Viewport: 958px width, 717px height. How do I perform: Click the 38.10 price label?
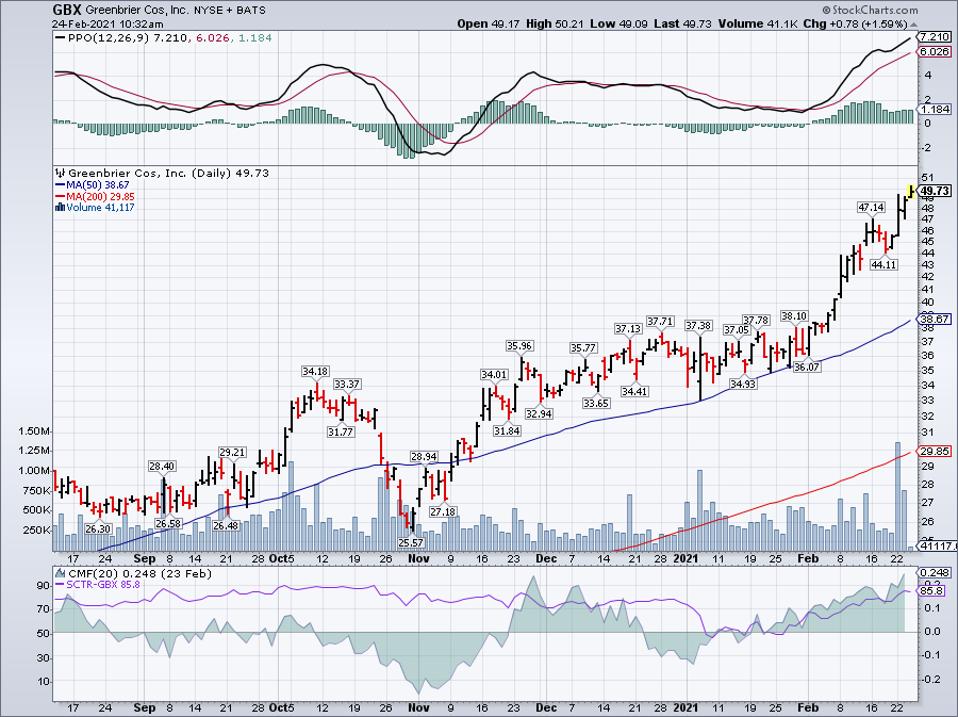coord(794,316)
